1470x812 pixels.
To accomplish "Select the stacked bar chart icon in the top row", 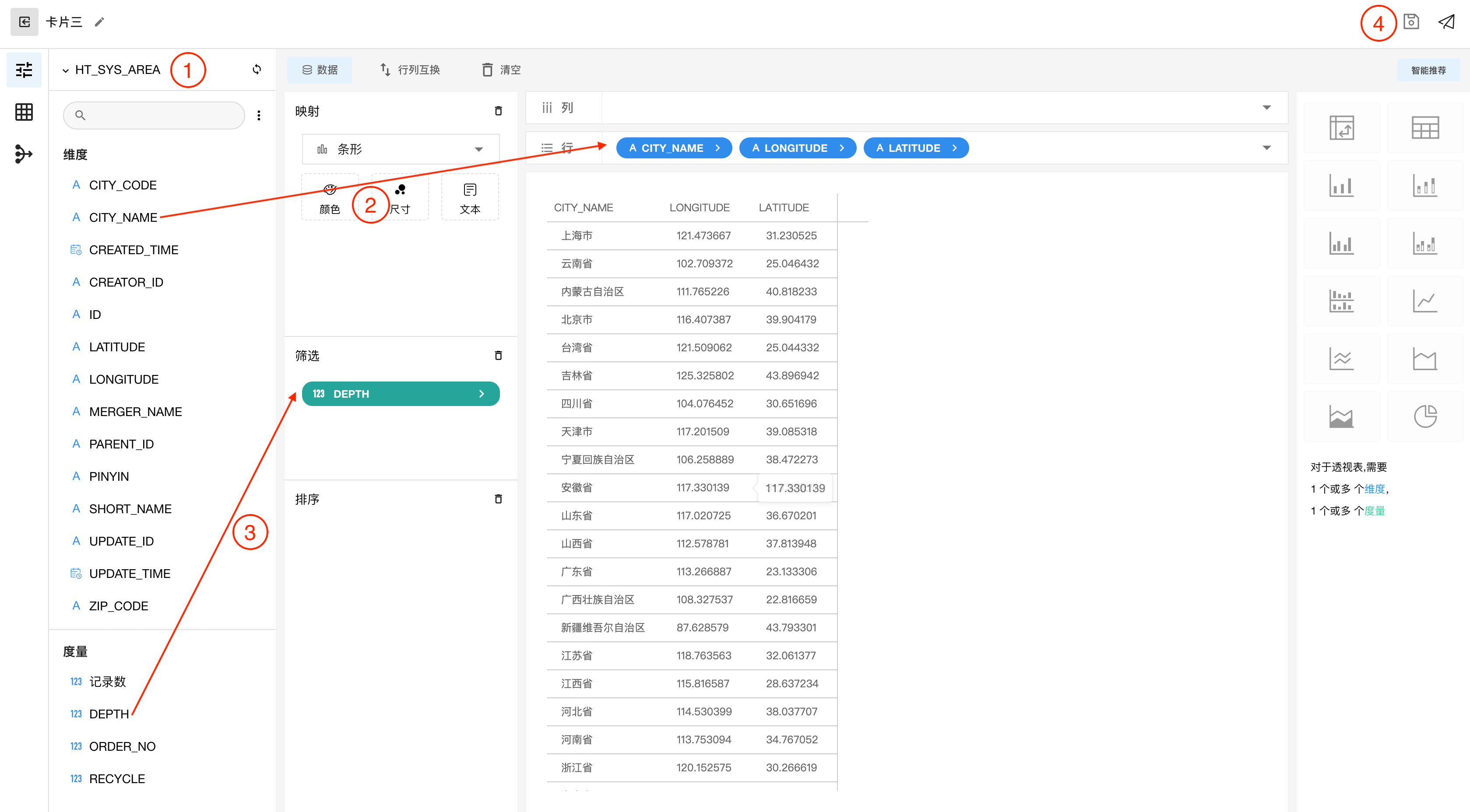I will click(x=1425, y=186).
